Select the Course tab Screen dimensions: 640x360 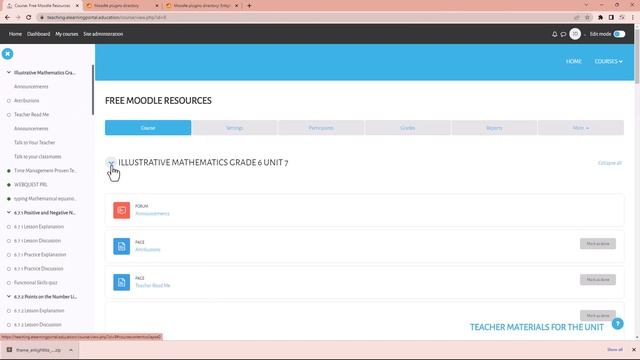pyautogui.click(x=148, y=128)
